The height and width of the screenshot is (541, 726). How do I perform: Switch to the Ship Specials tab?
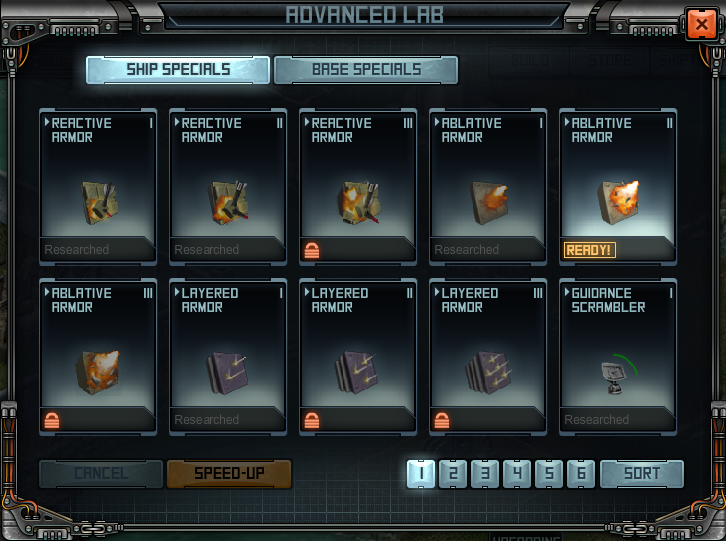pos(178,70)
